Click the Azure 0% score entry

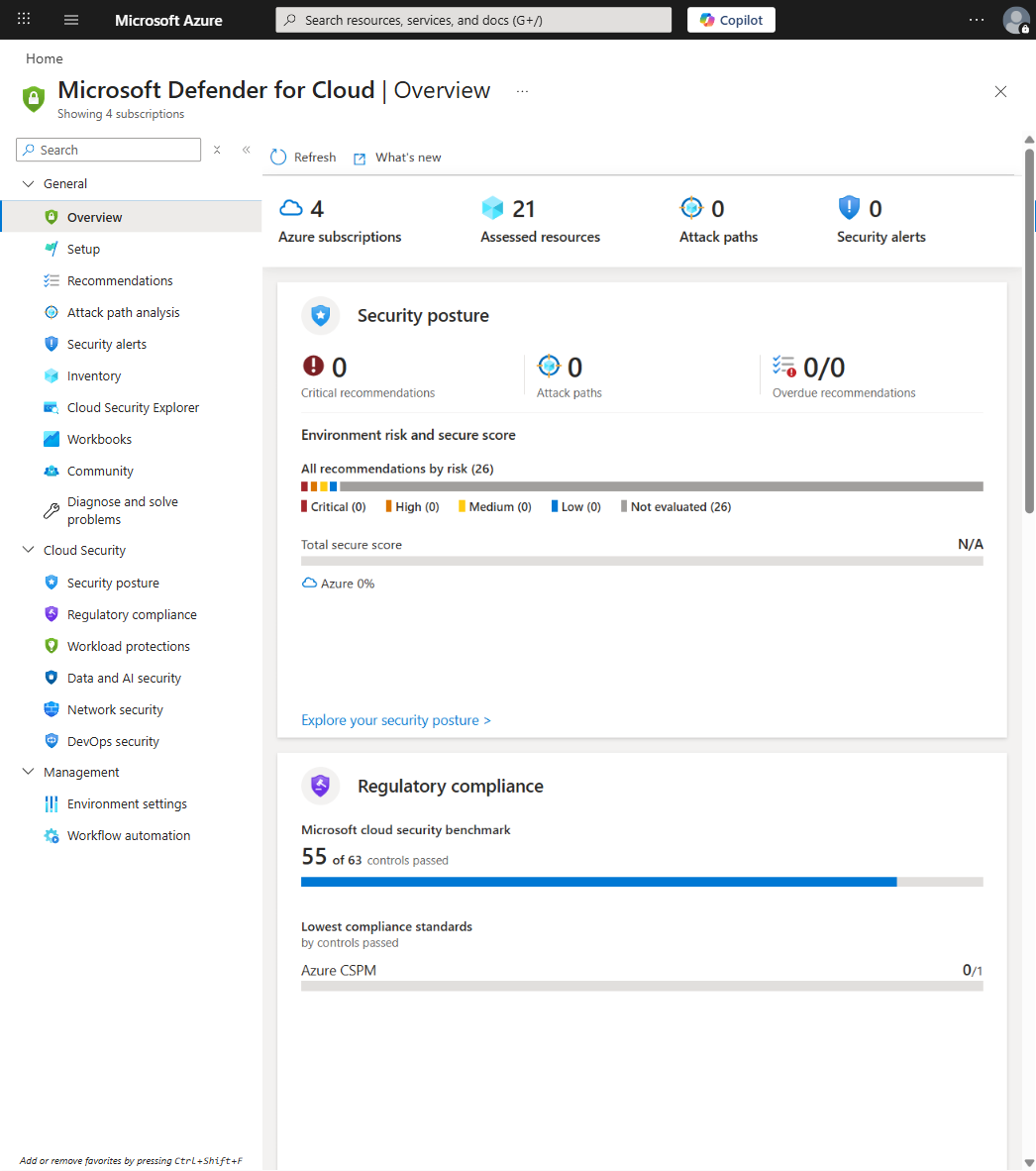pyautogui.click(x=338, y=584)
